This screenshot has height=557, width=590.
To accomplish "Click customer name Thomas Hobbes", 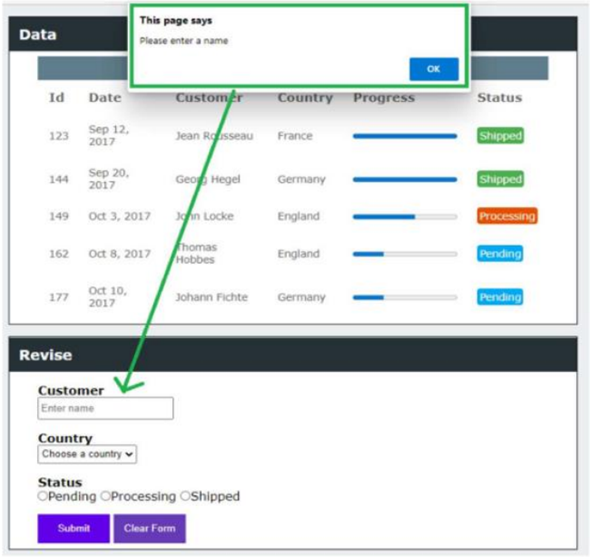I will [196, 253].
